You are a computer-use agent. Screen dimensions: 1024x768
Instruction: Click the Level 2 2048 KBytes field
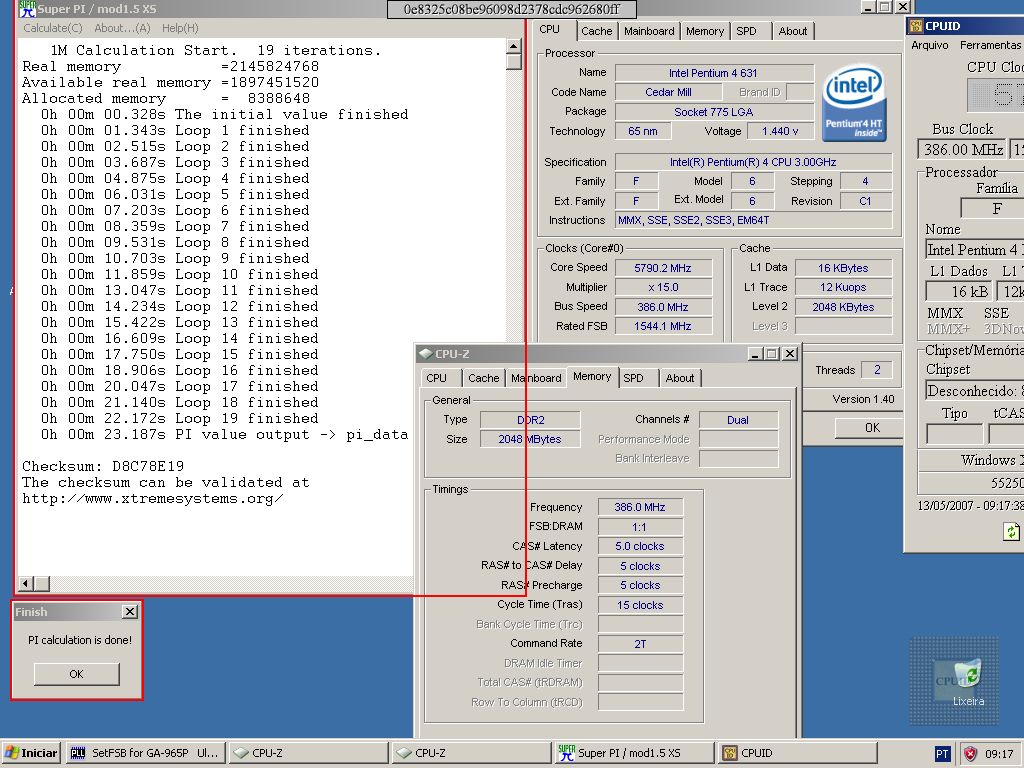click(843, 307)
